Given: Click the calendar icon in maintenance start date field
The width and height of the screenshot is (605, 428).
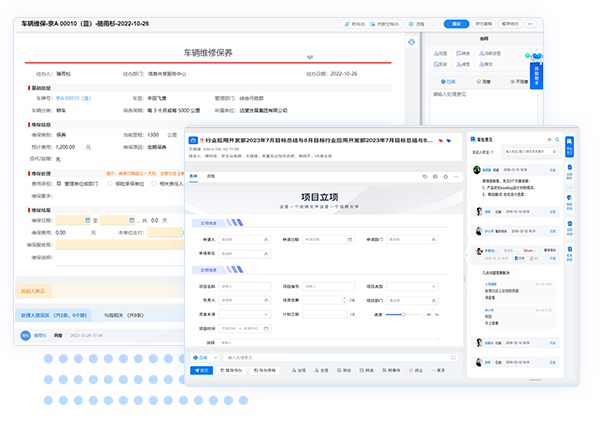Looking at the screenshot, I should [x=87, y=220].
